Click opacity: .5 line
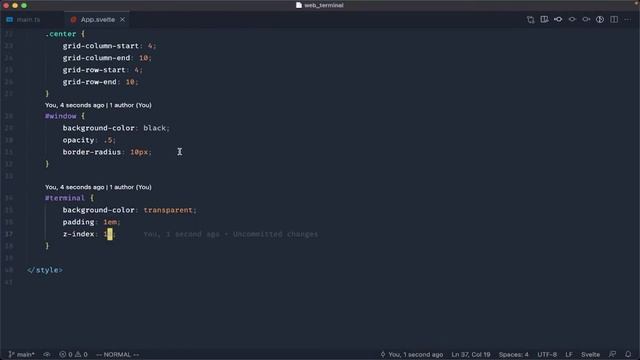This screenshot has width=640, height=360. coord(89,140)
